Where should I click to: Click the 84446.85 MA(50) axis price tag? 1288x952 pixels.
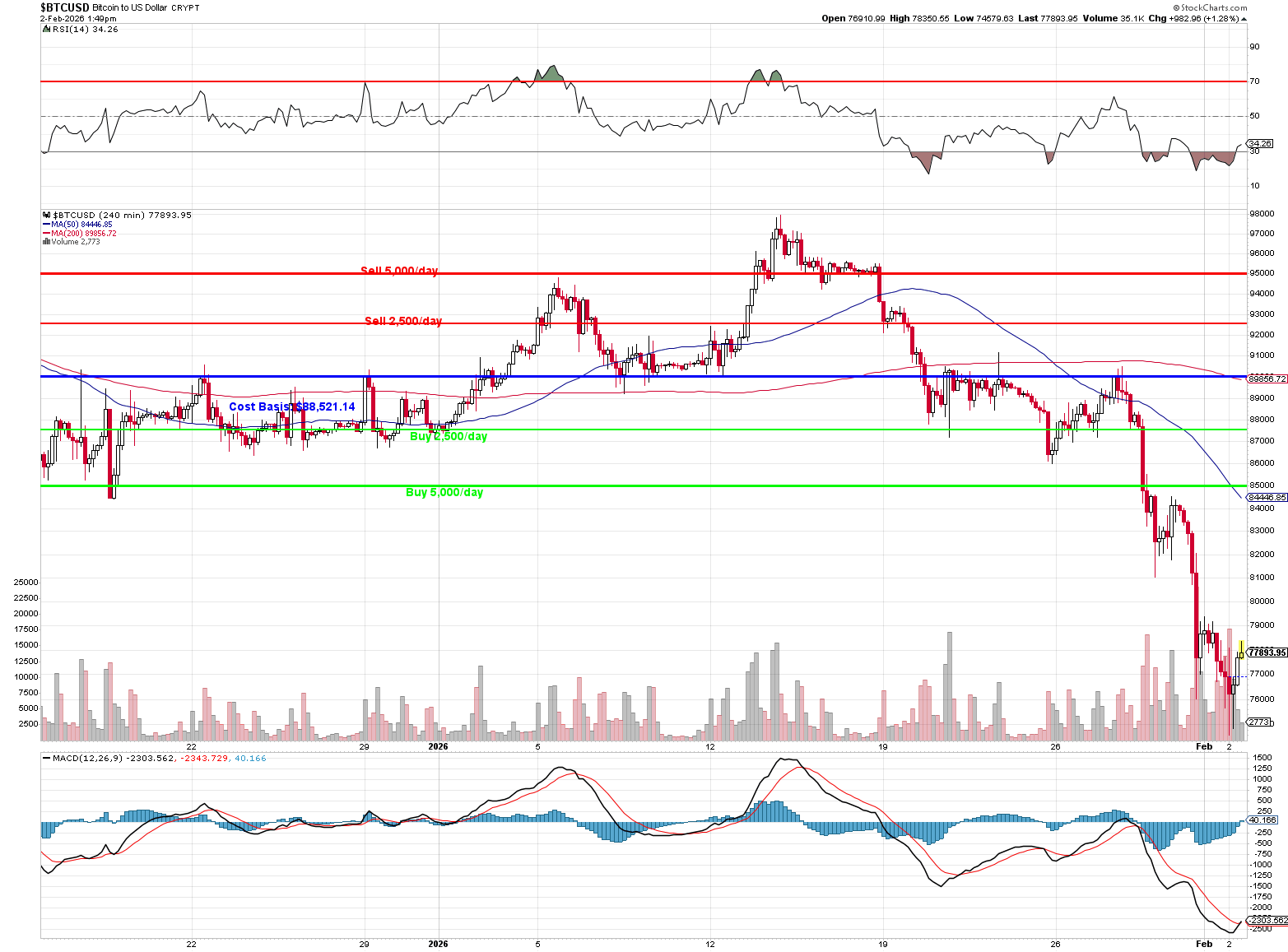pos(1267,497)
